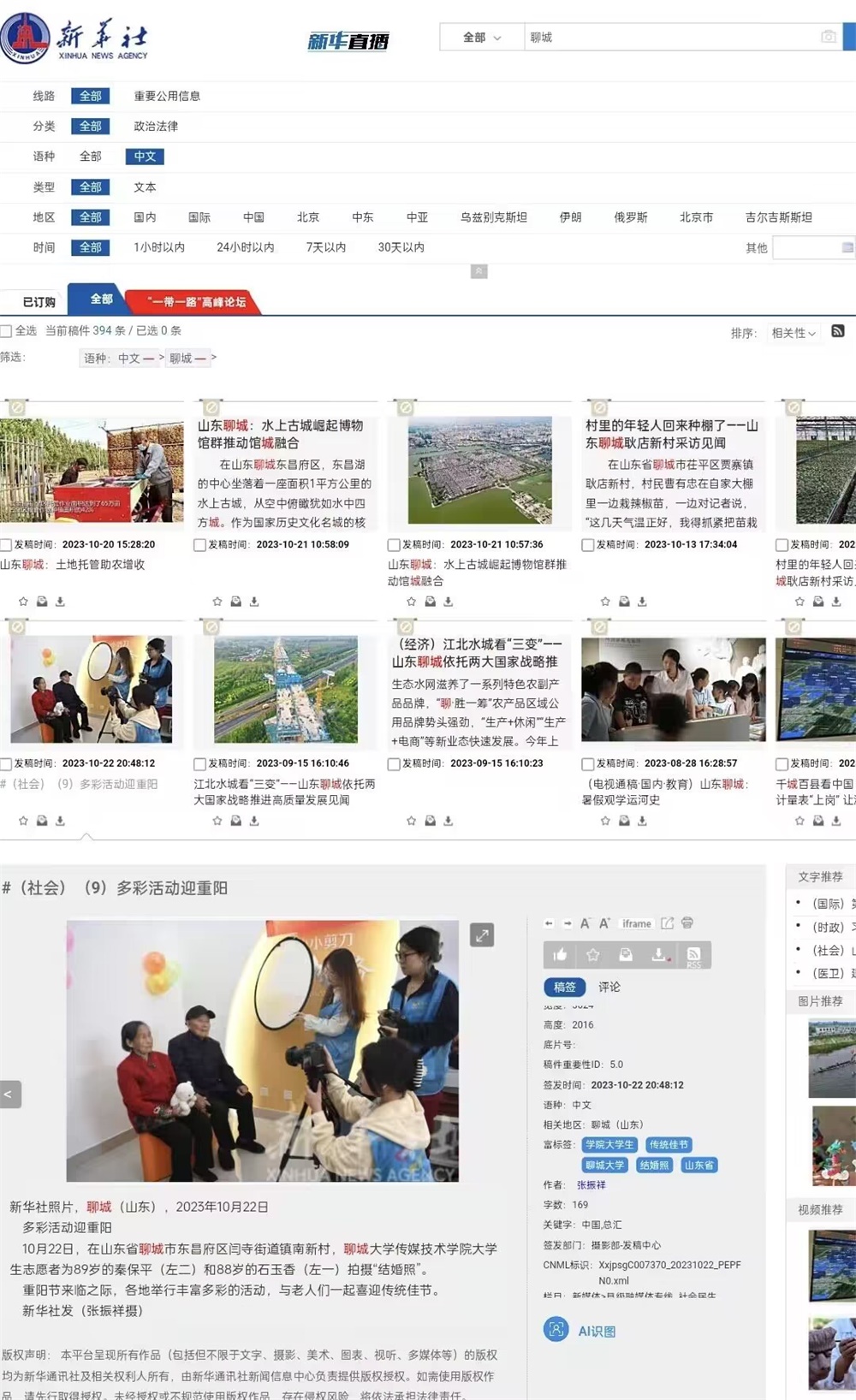Click the RSS icon in article toolbar
This screenshot has height=1400, width=856.
(693, 955)
